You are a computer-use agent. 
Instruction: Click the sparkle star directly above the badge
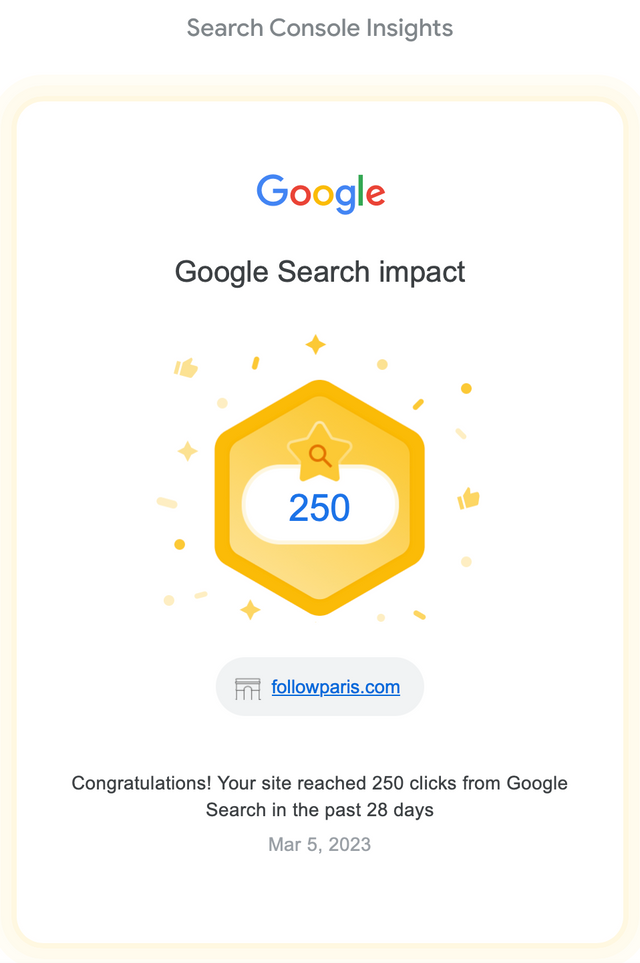pyautogui.click(x=316, y=345)
